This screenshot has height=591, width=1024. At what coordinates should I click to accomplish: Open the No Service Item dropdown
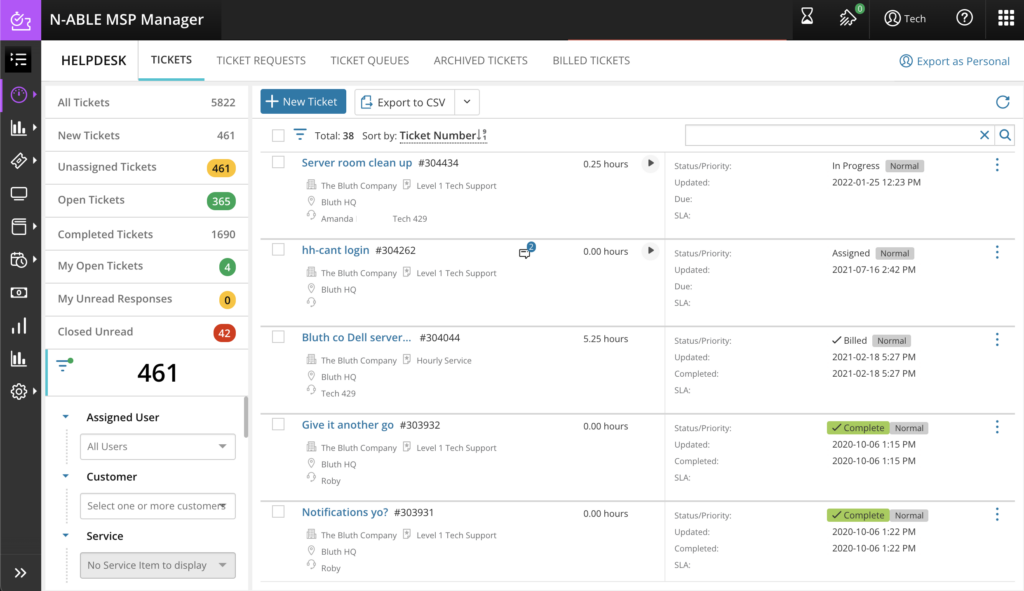click(x=157, y=566)
